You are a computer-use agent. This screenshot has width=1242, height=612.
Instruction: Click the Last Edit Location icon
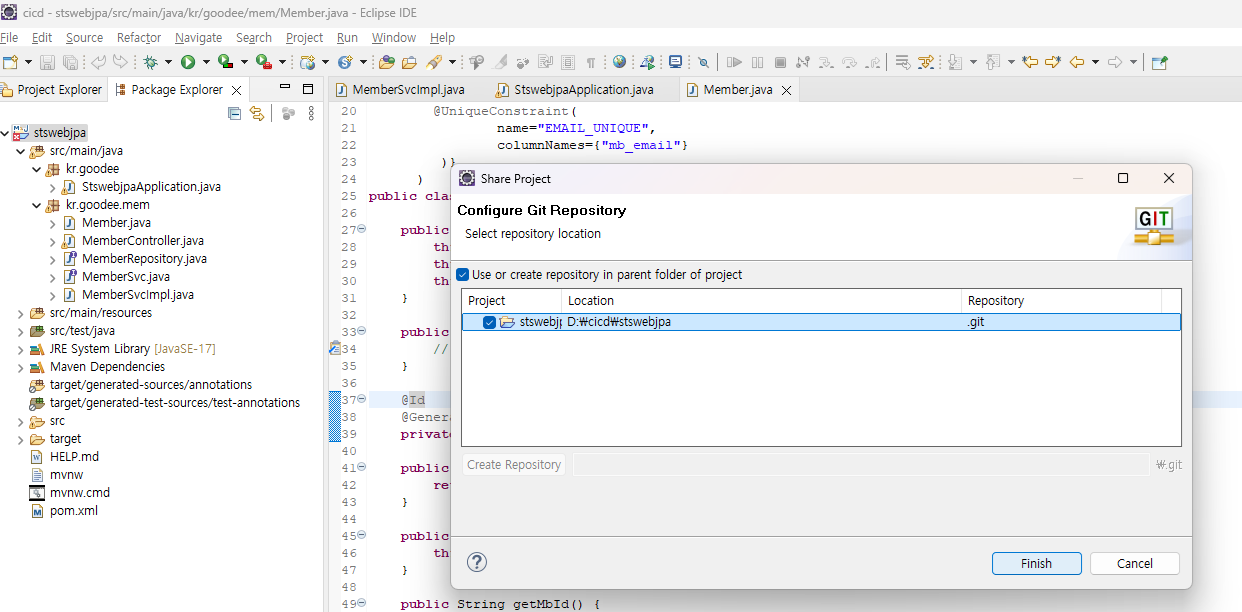(x=1030, y=62)
